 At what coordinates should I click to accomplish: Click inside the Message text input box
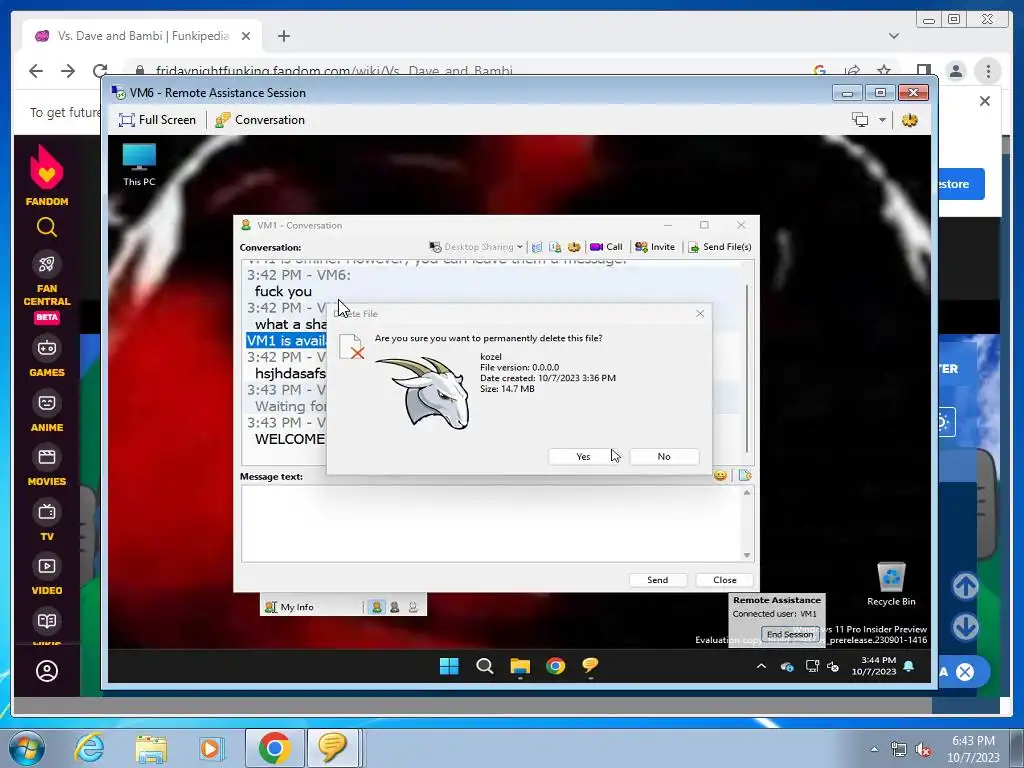(493, 523)
